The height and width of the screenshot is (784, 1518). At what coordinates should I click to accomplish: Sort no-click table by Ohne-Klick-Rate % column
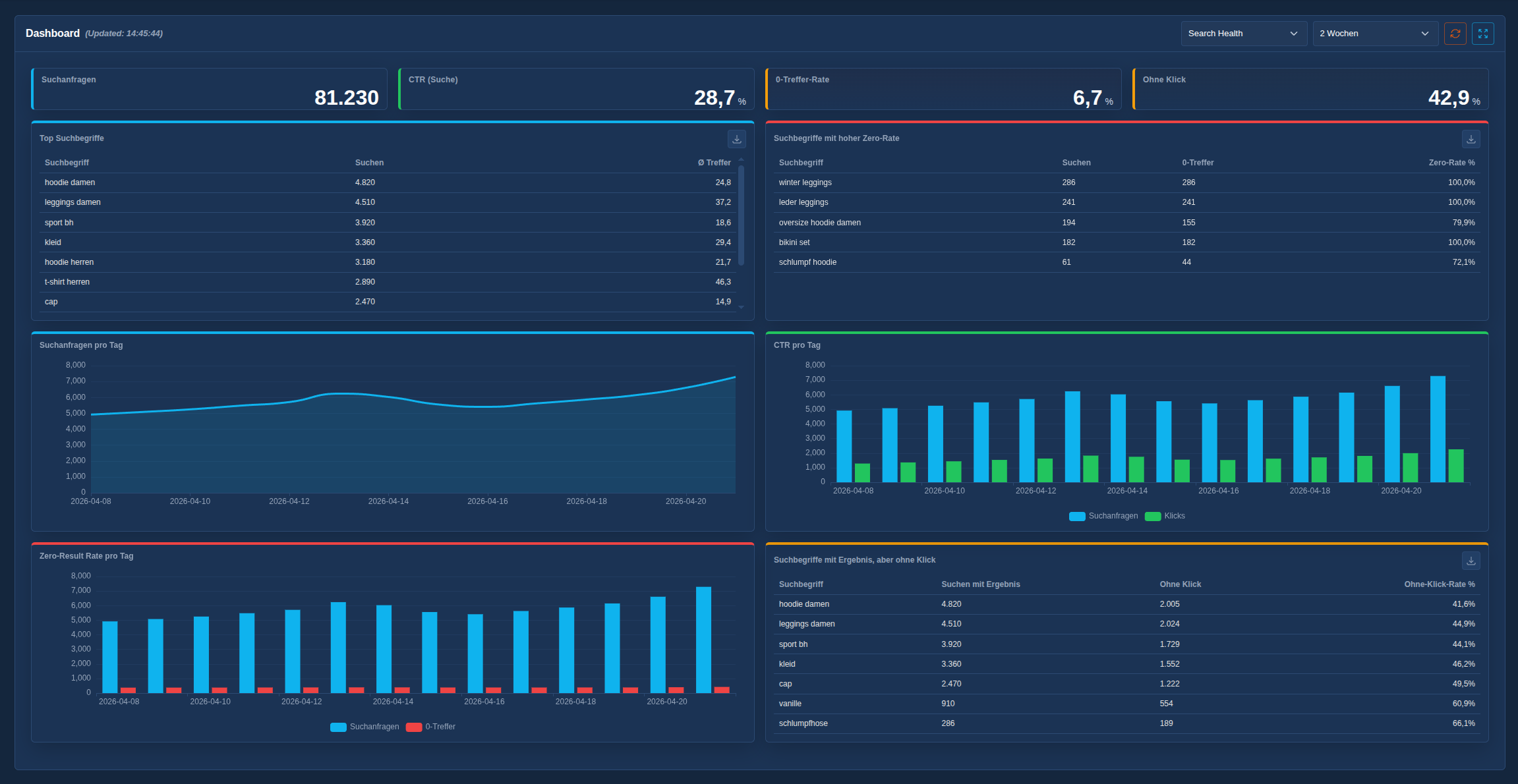click(x=1440, y=584)
